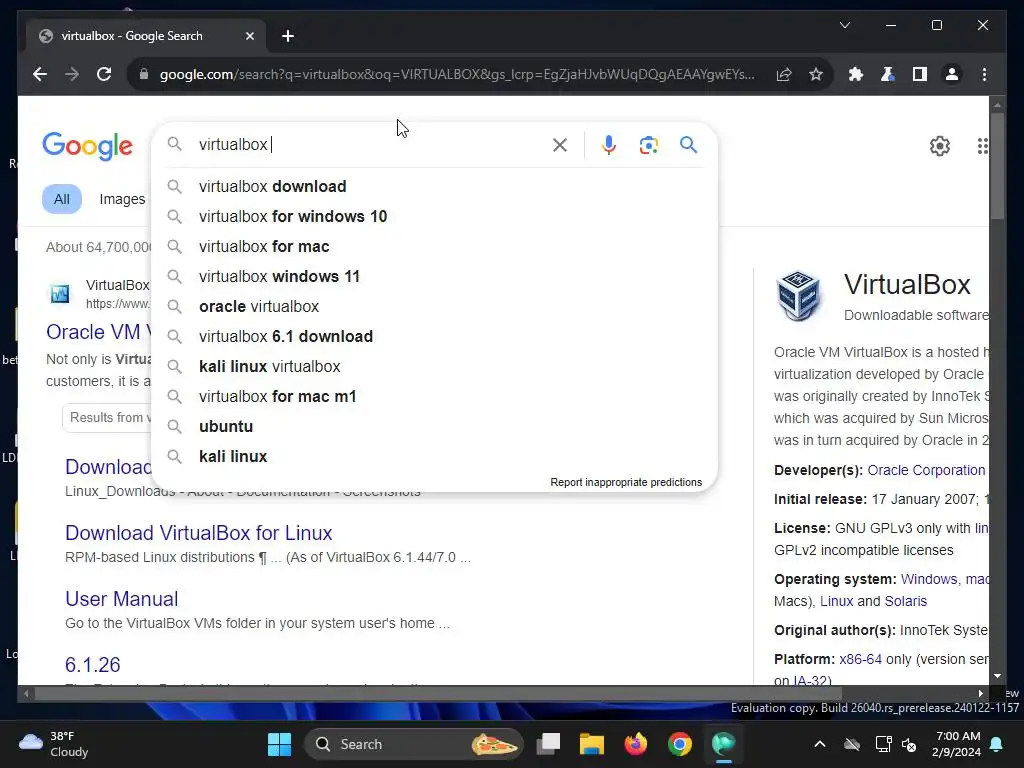Image resolution: width=1024 pixels, height=768 pixels.
Task: Open the User Manual link
Action: click(121, 599)
